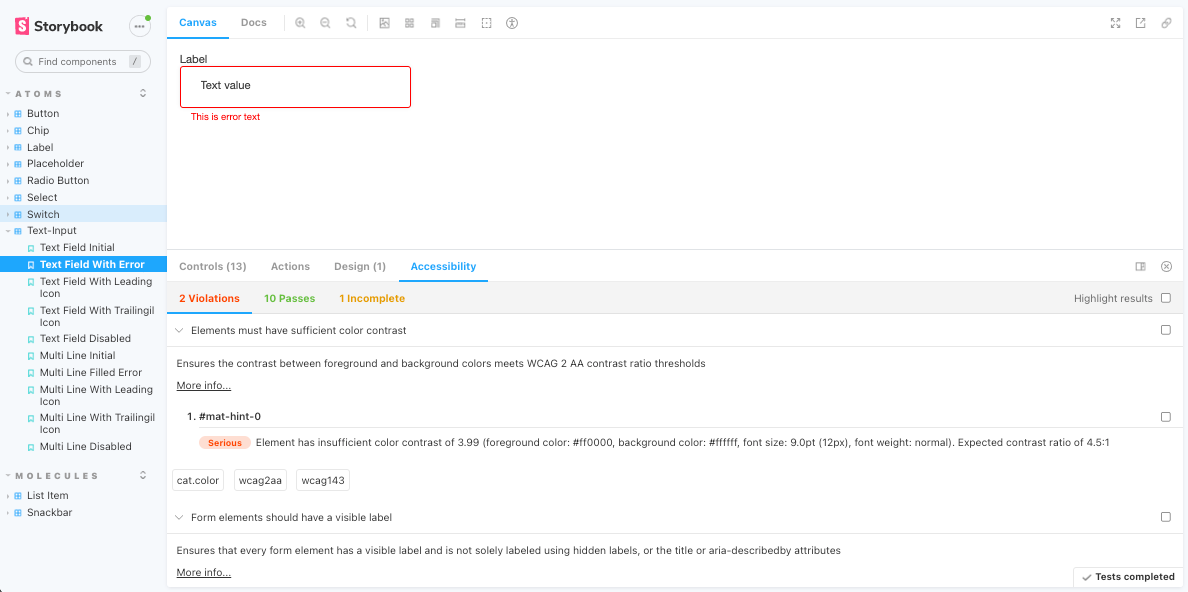Go full screen in the canvas

pyautogui.click(x=1115, y=23)
